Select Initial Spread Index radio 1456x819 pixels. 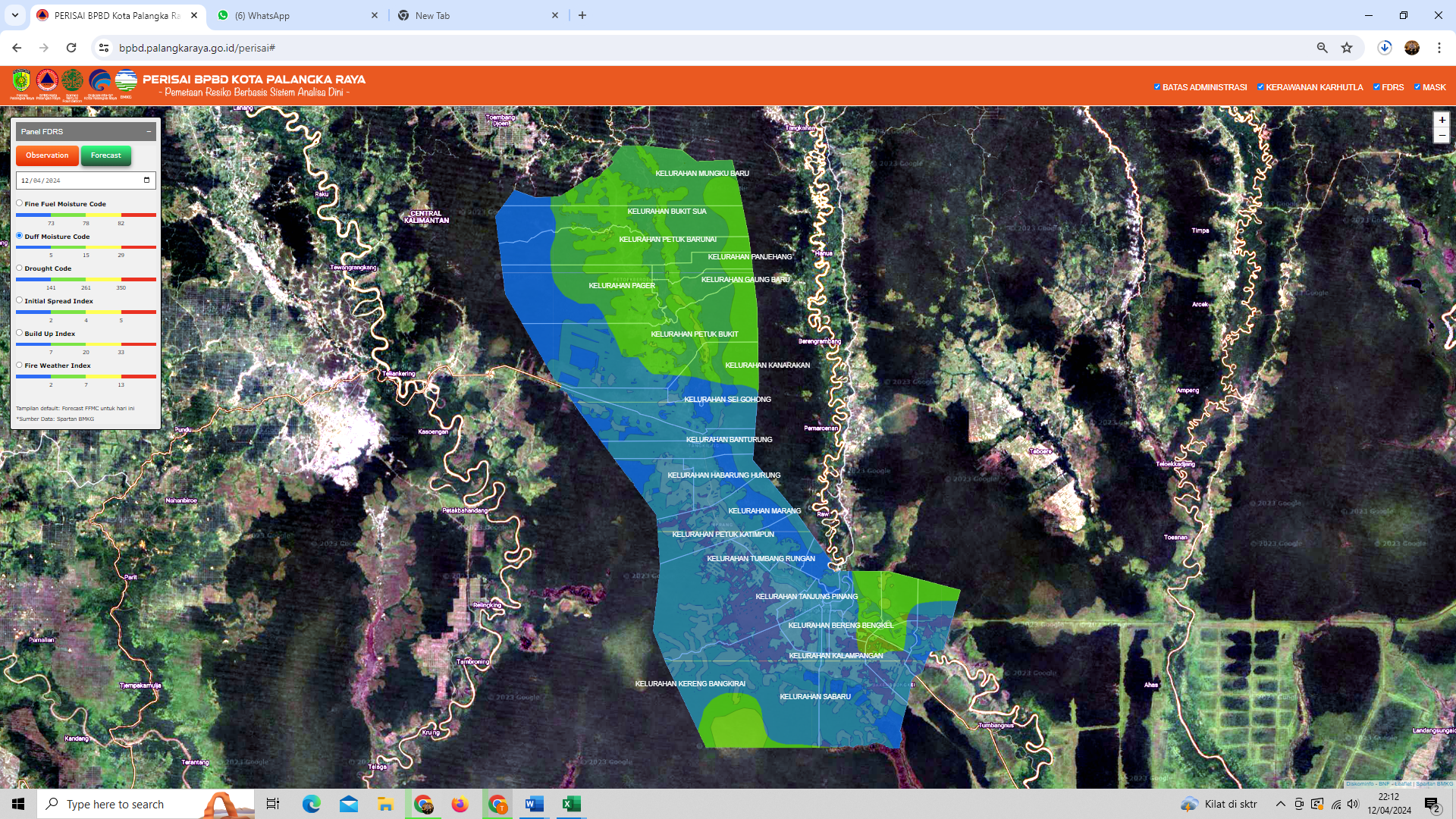(20, 300)
